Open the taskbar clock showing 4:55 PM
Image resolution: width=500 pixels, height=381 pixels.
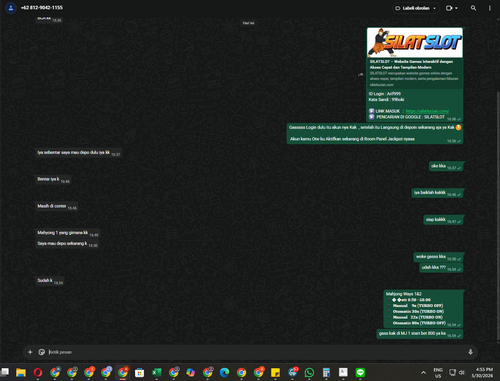tap(482, 372)
